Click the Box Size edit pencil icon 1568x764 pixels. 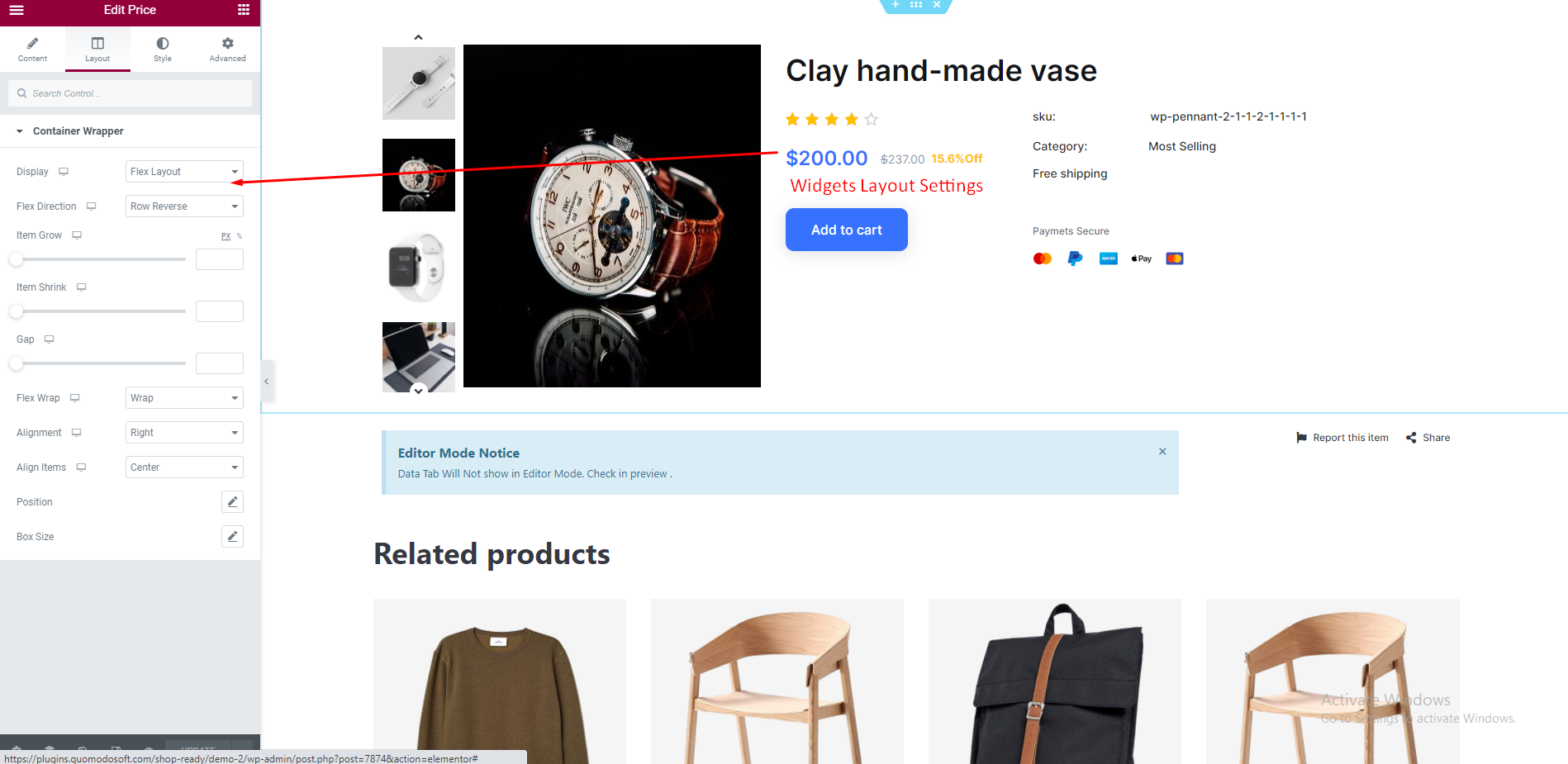(x=233, y=536)
